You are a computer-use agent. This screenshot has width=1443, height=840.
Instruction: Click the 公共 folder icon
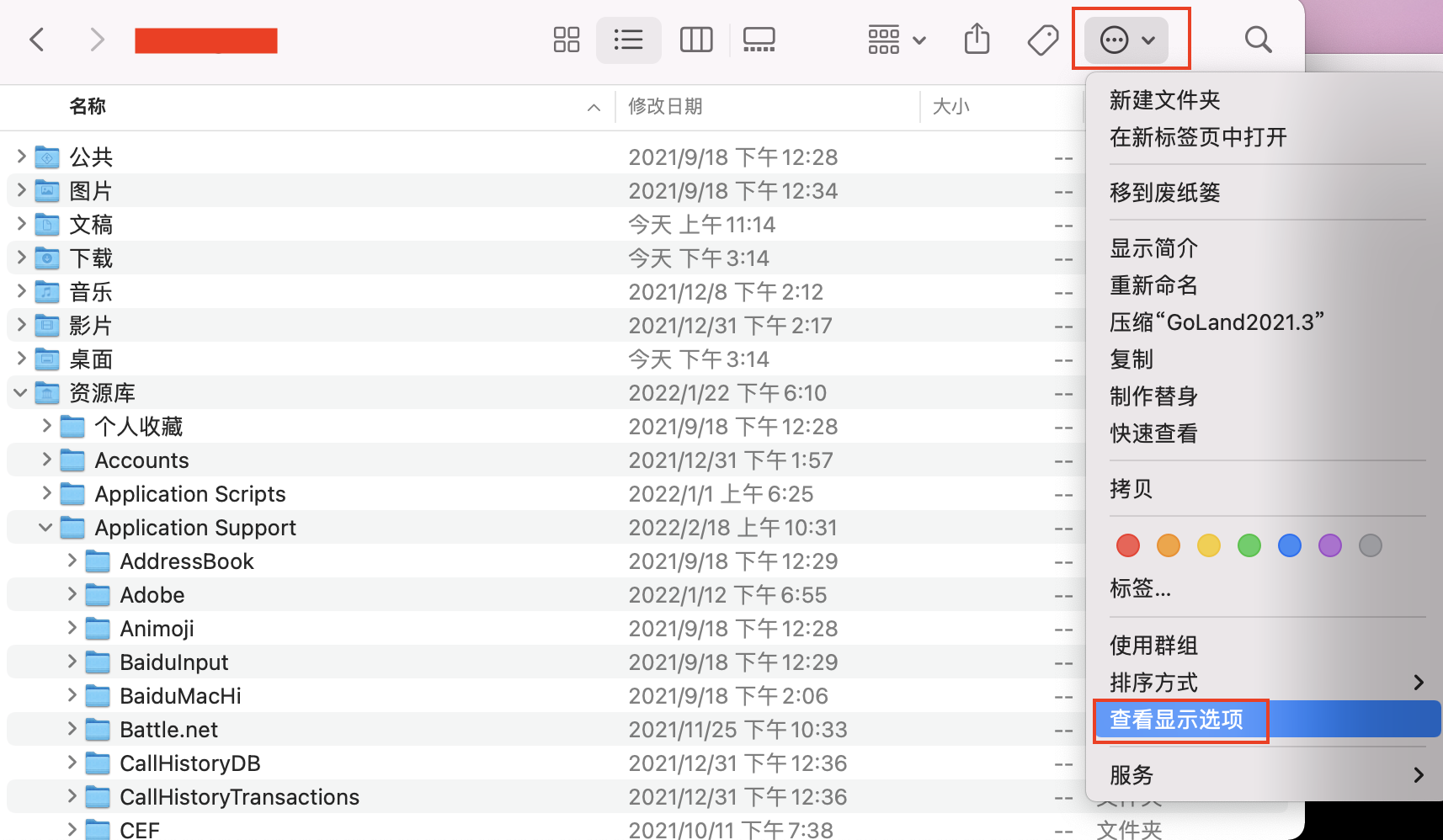[47, 157]
